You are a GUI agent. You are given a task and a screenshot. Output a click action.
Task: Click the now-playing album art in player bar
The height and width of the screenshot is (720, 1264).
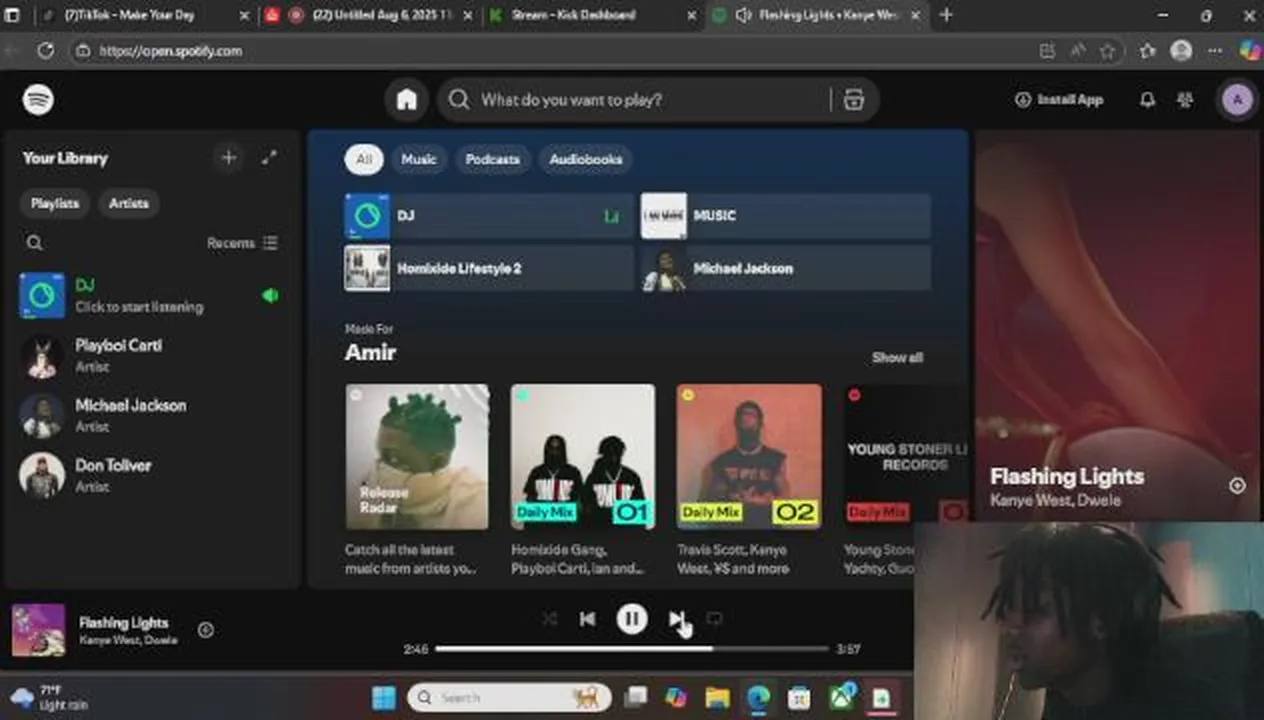click(38, 630)
